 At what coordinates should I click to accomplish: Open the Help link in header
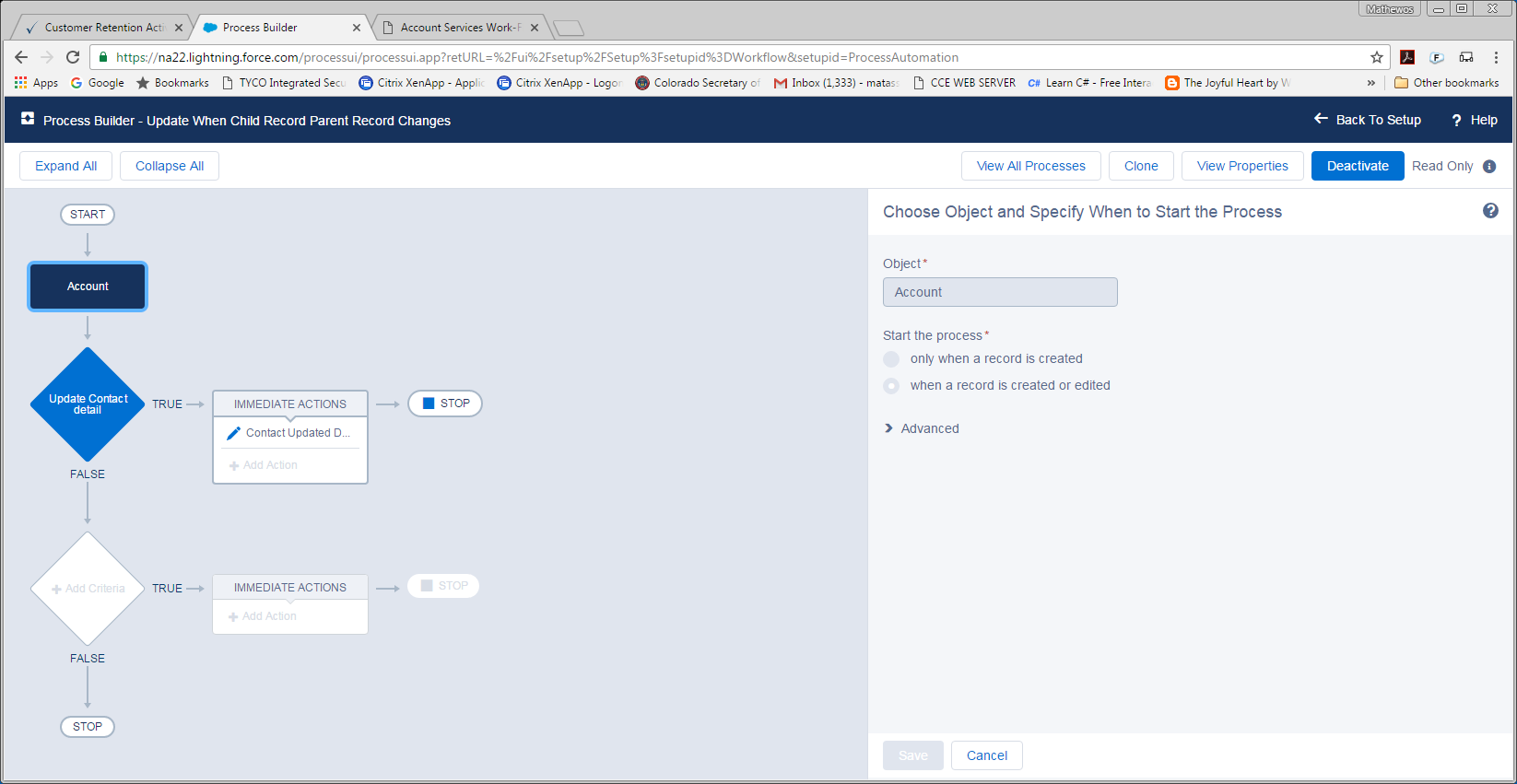tap(1475, 120)
